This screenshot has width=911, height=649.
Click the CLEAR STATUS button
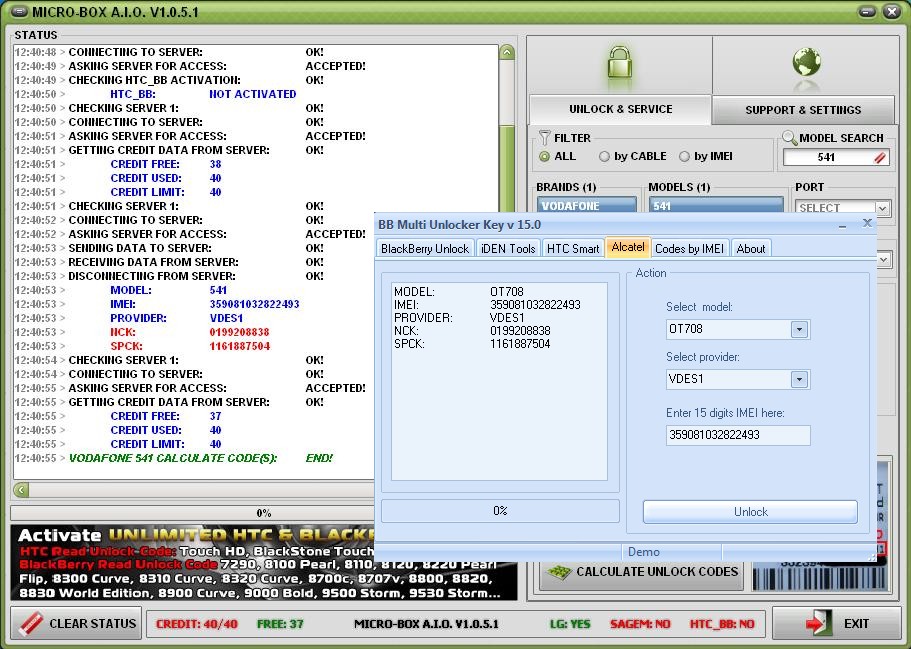[x=76, y=623]
